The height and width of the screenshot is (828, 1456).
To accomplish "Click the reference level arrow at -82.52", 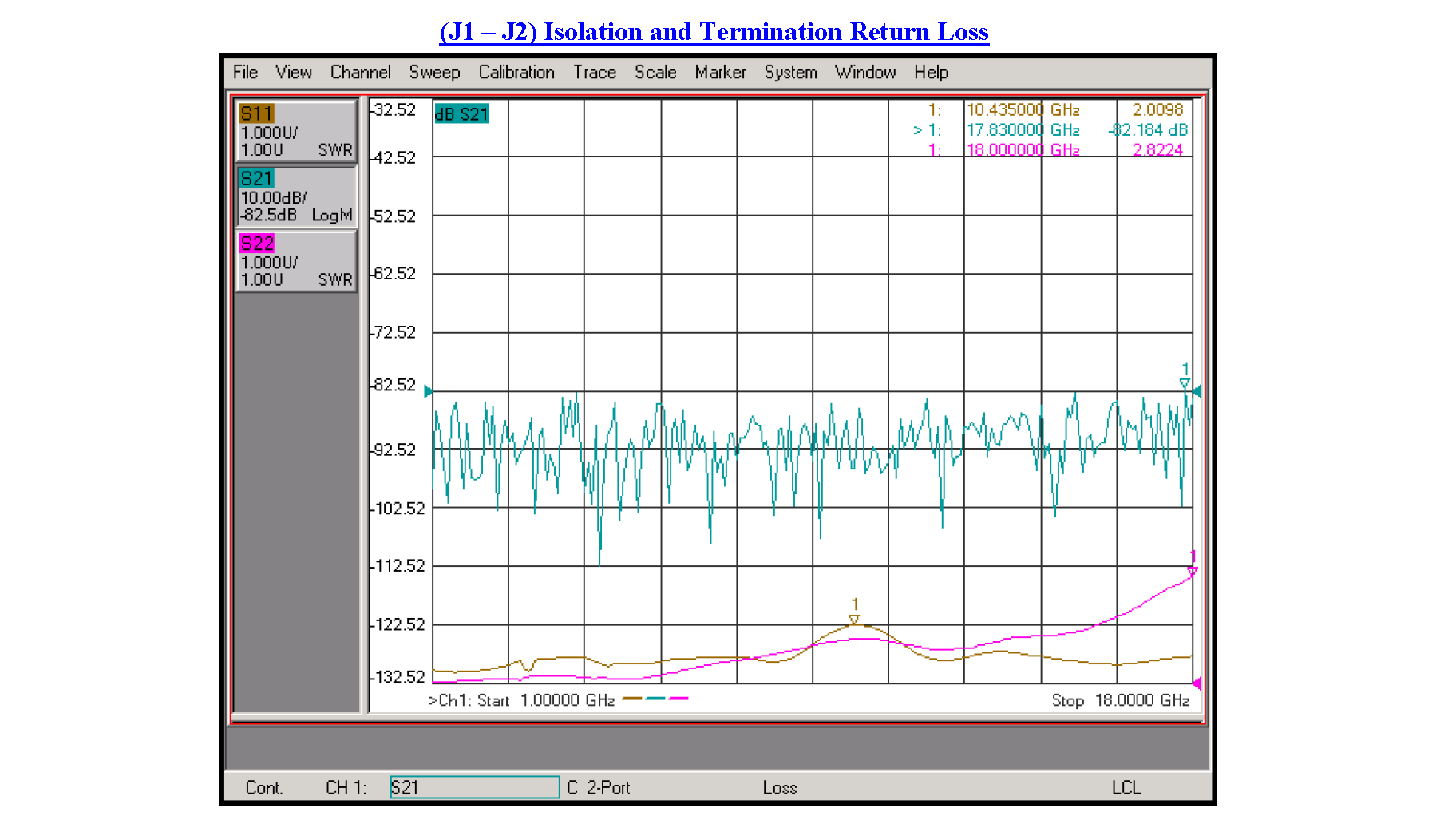I will 429,390.
